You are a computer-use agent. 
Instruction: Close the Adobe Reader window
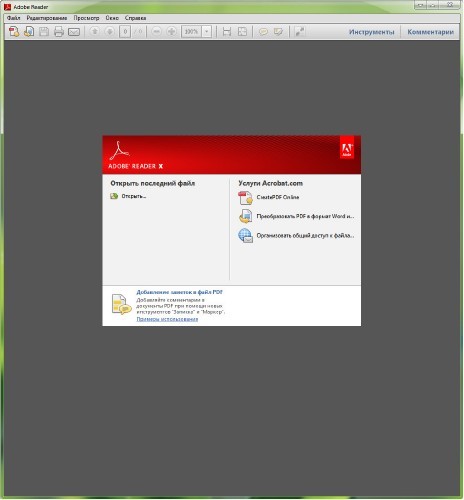(450, 5)
